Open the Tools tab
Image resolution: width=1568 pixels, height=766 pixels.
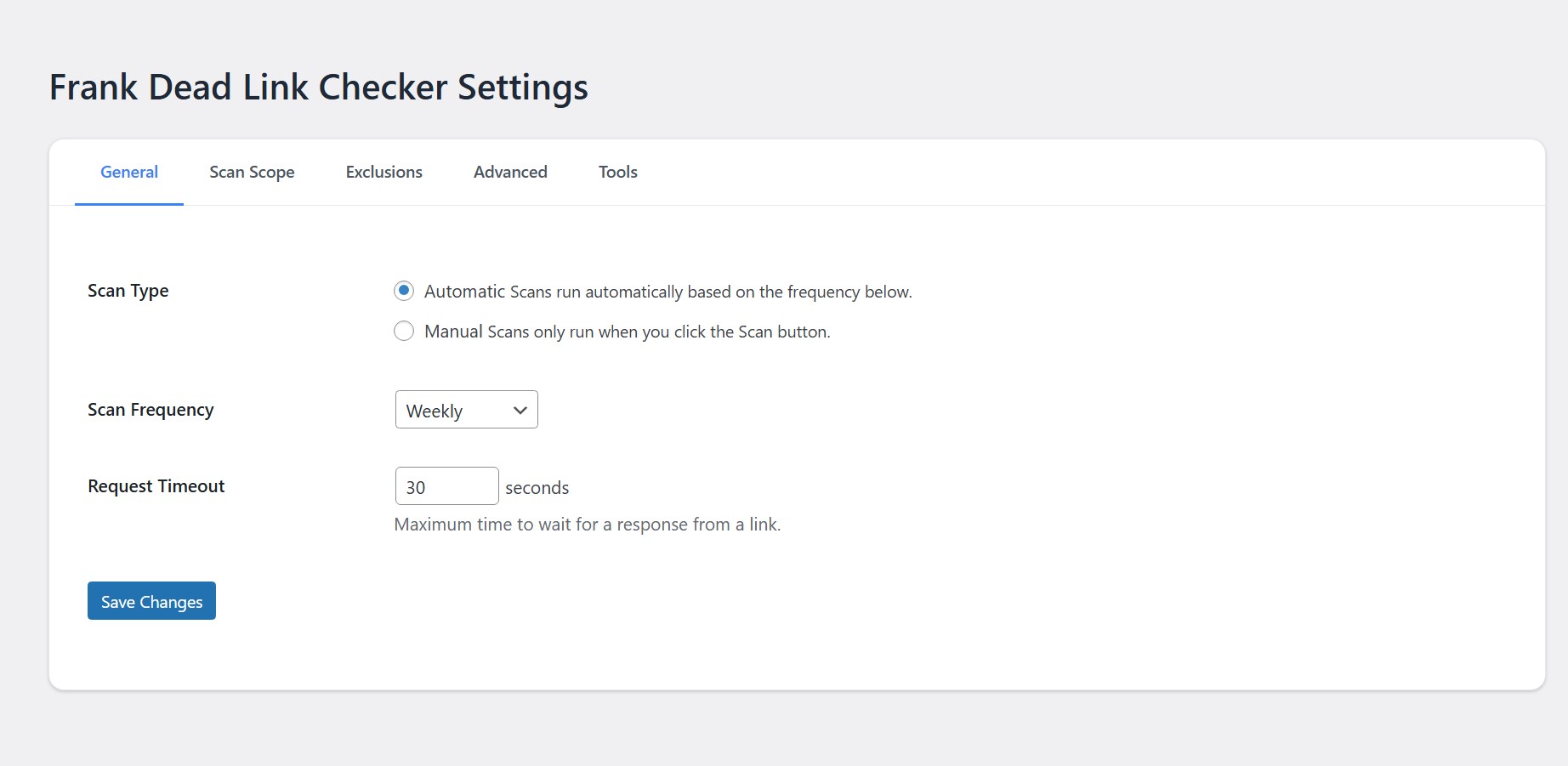pos(616,172)
